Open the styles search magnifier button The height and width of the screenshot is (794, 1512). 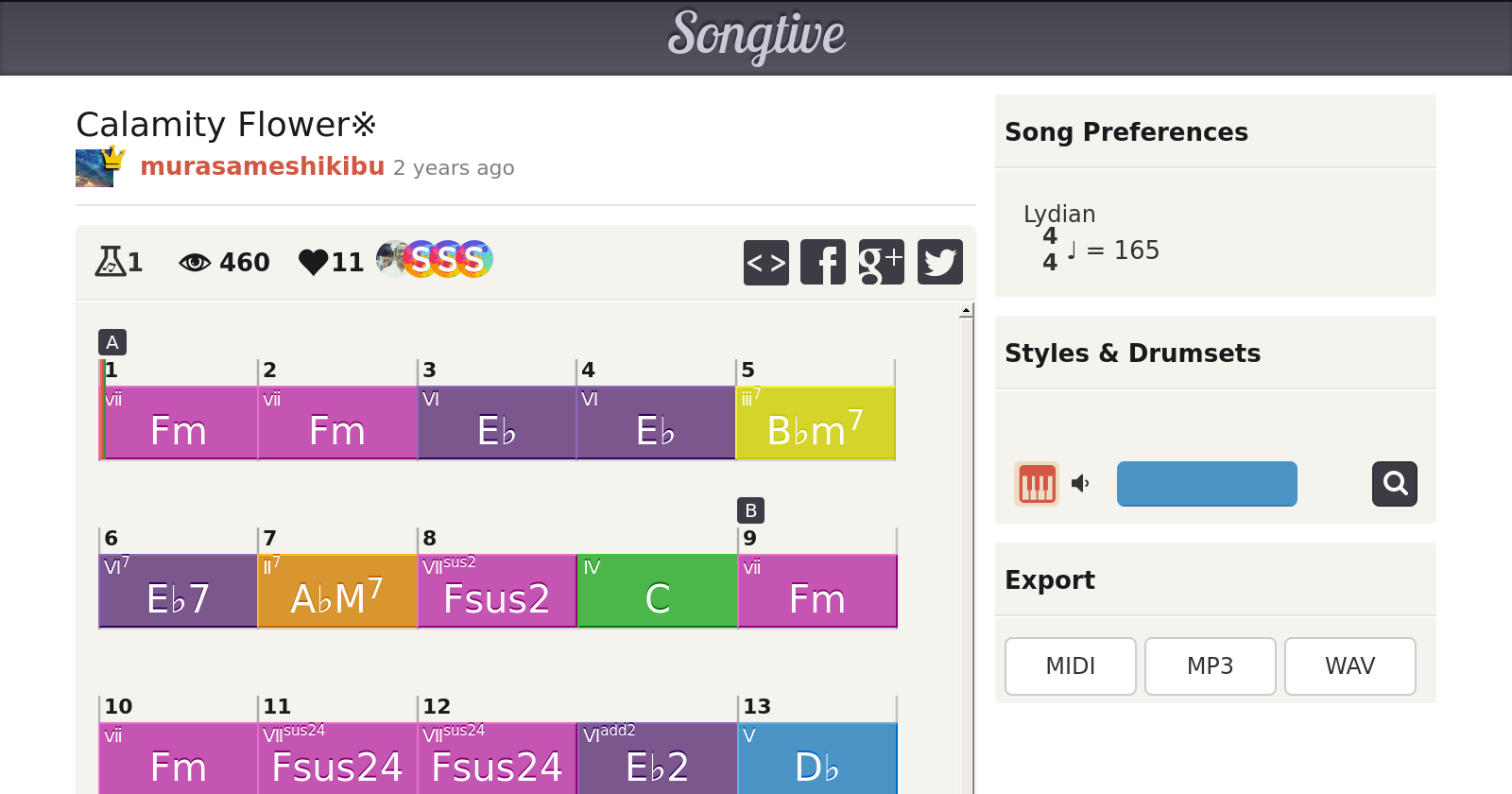click(1394, 484)
